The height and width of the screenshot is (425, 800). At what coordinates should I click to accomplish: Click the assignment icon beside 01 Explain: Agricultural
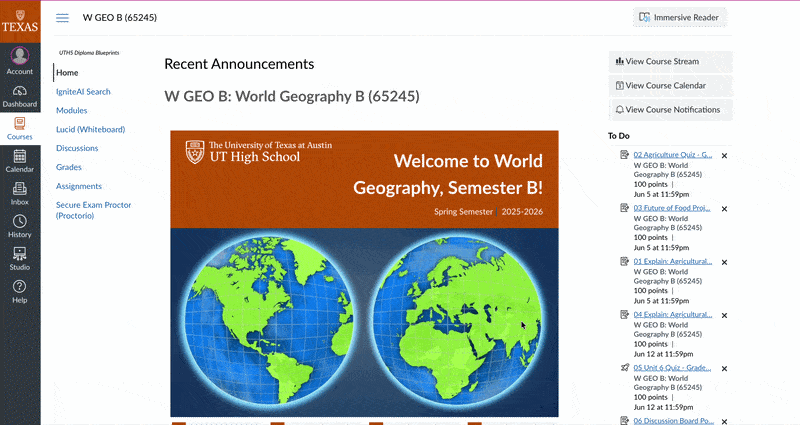tap(624, 261)
